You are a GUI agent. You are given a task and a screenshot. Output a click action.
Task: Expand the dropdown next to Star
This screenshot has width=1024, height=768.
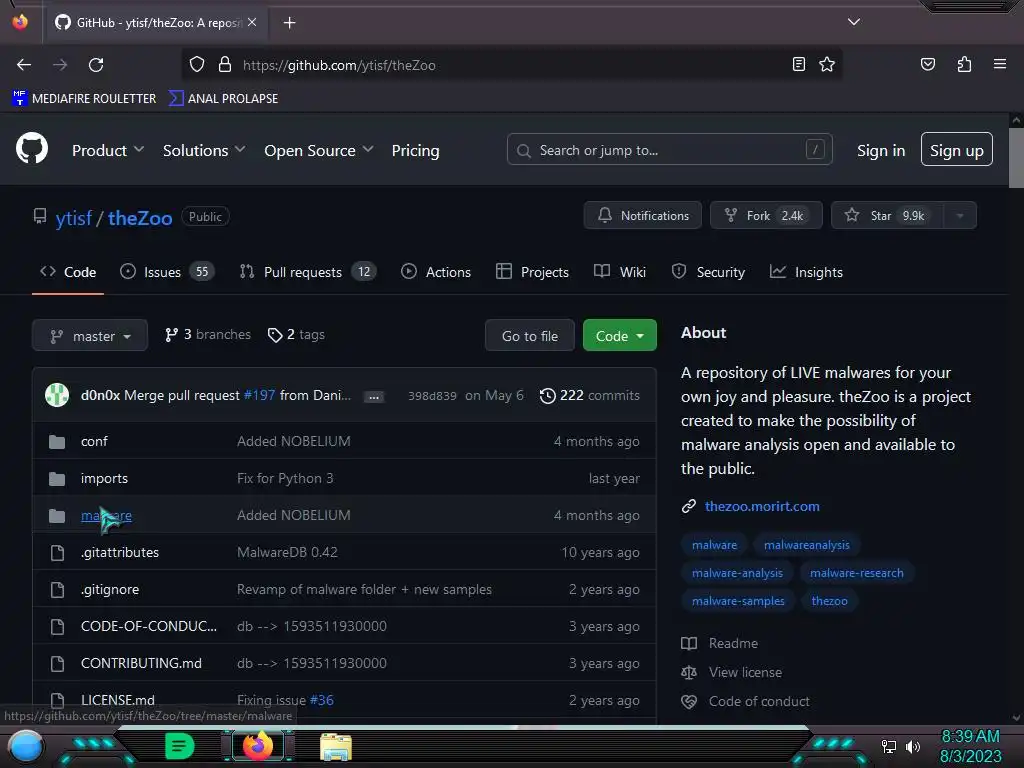pyautogui.click(x=960, y=216)
